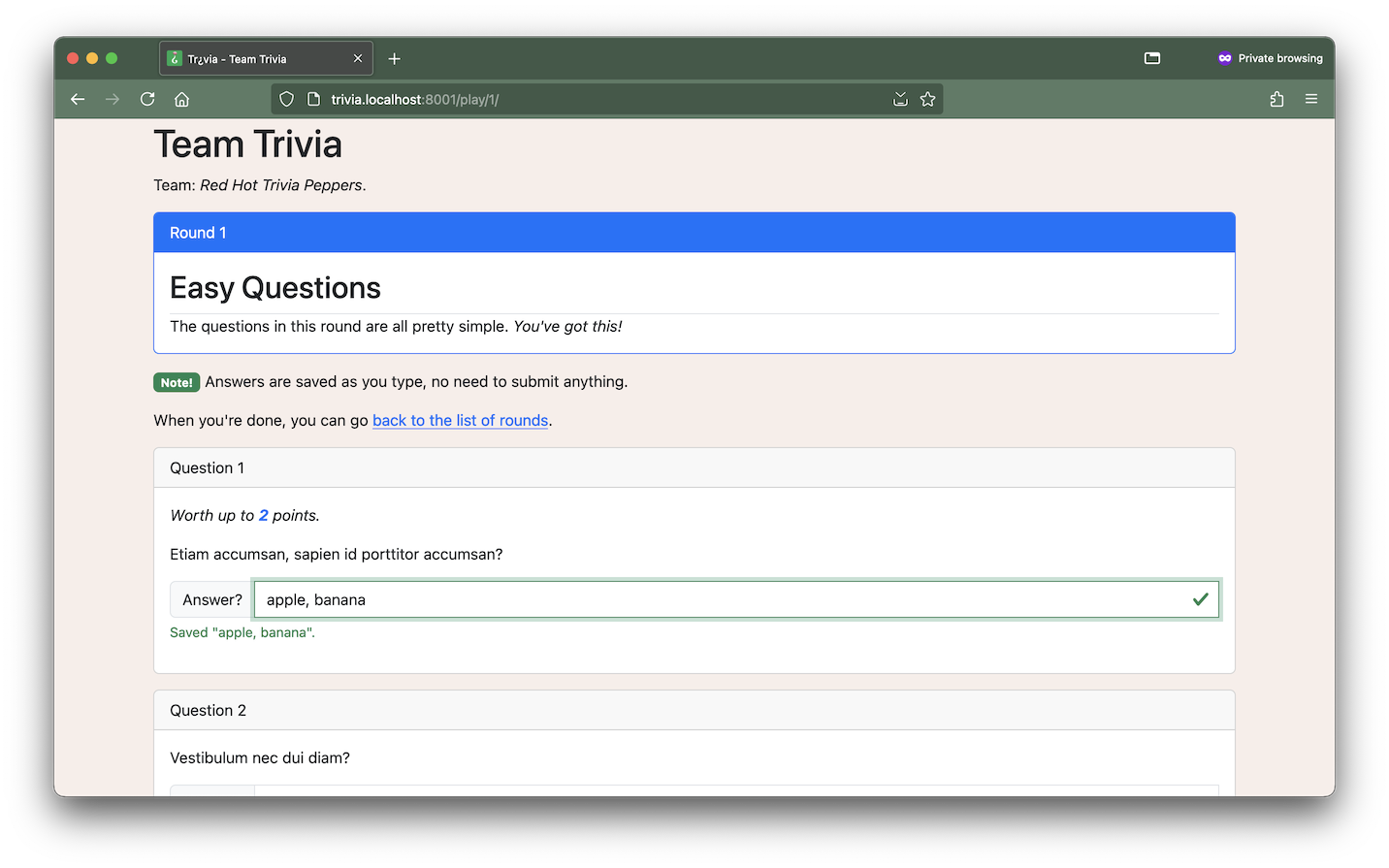The height and width of the screenshot is (868, 1389).
Task: Open the Extensions puzzle-piece icon
Action: click(1276, 99)
